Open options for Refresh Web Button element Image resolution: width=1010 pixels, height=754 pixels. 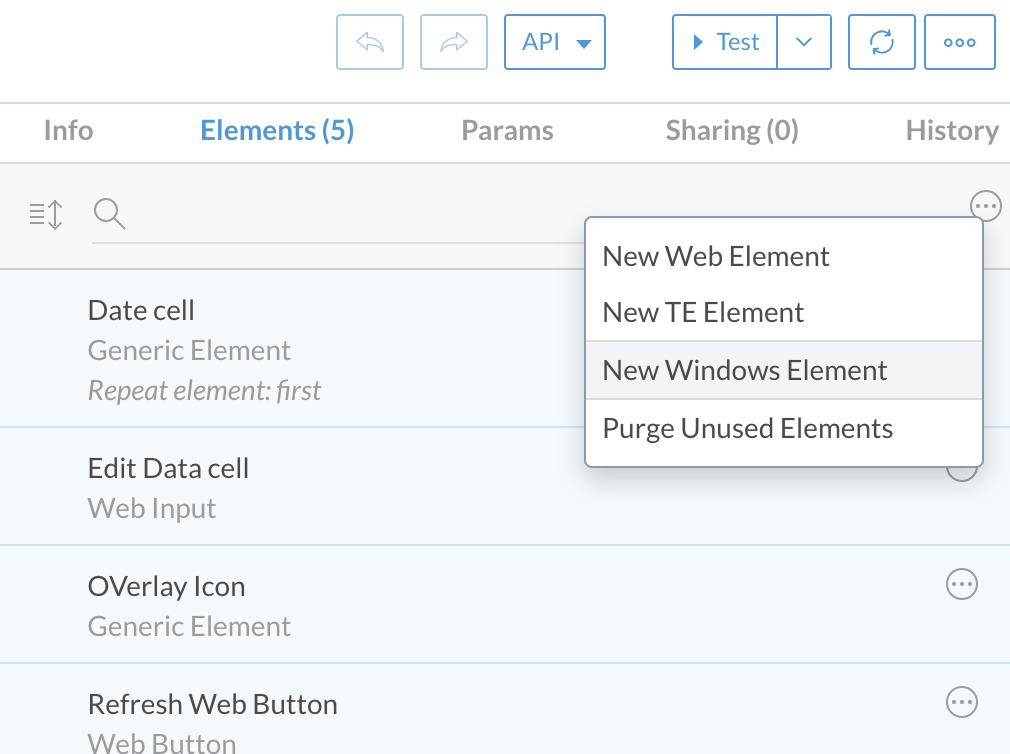pyautogui.click(x=962, y=702)
